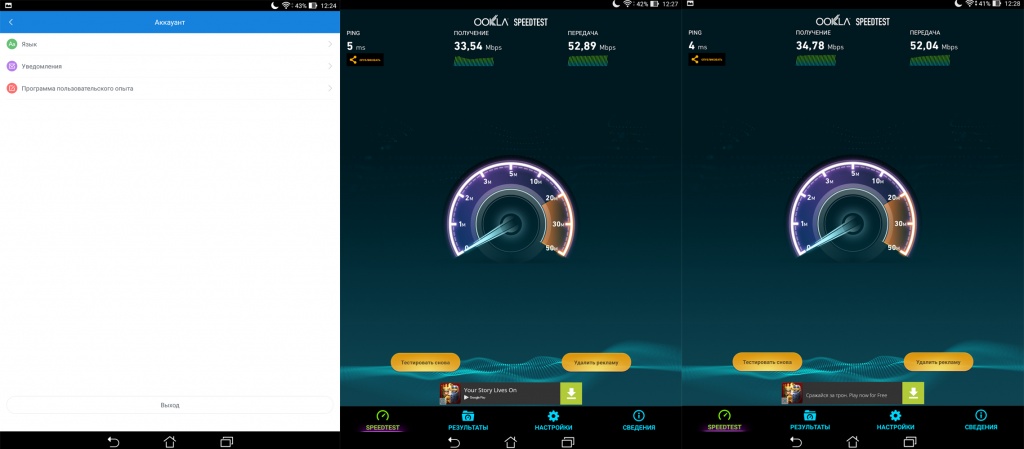Click Тестировать снова in 34,78 Mbps screen
Viewport: 1024px width, 449px height.
coord(767,362)
